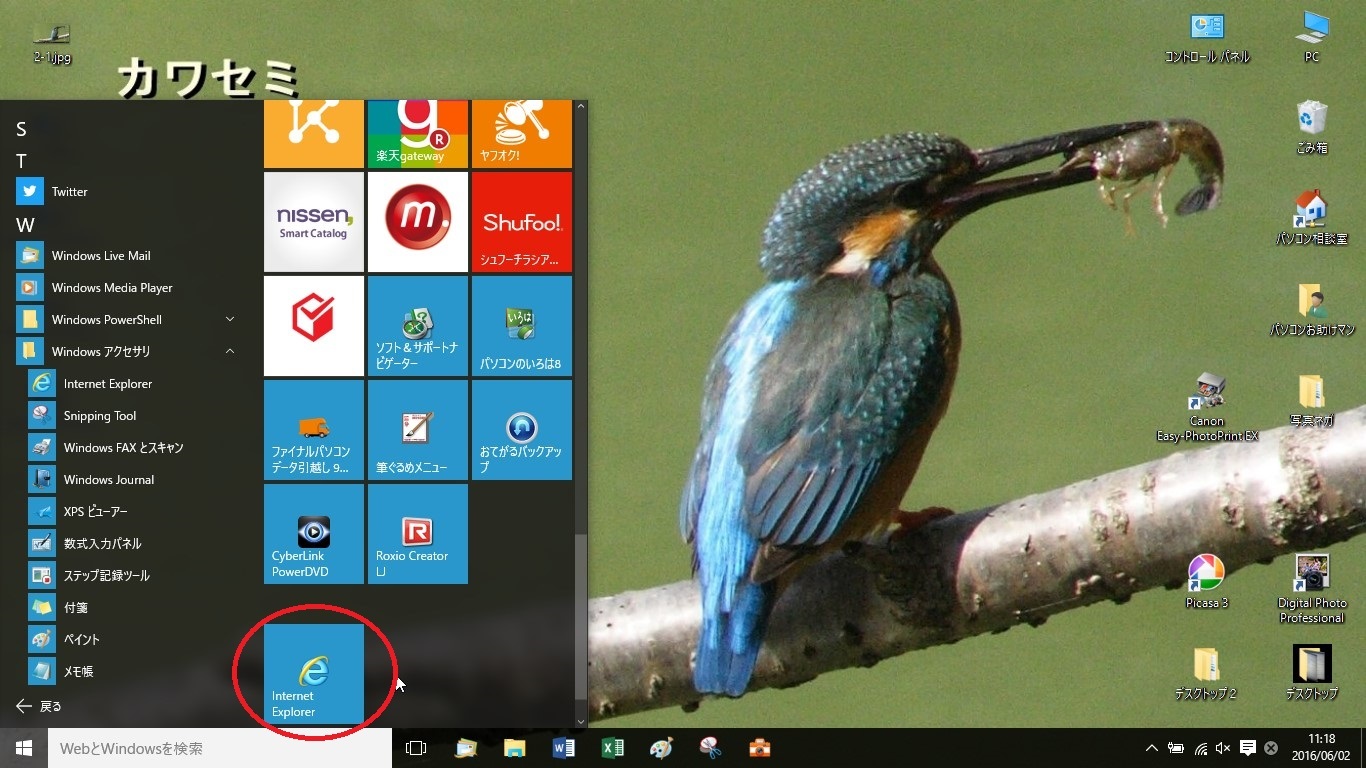Open ソフト&サポートナビゲーター tile
The width and height of the screenshot is (1366, 768).
point(418,326)
